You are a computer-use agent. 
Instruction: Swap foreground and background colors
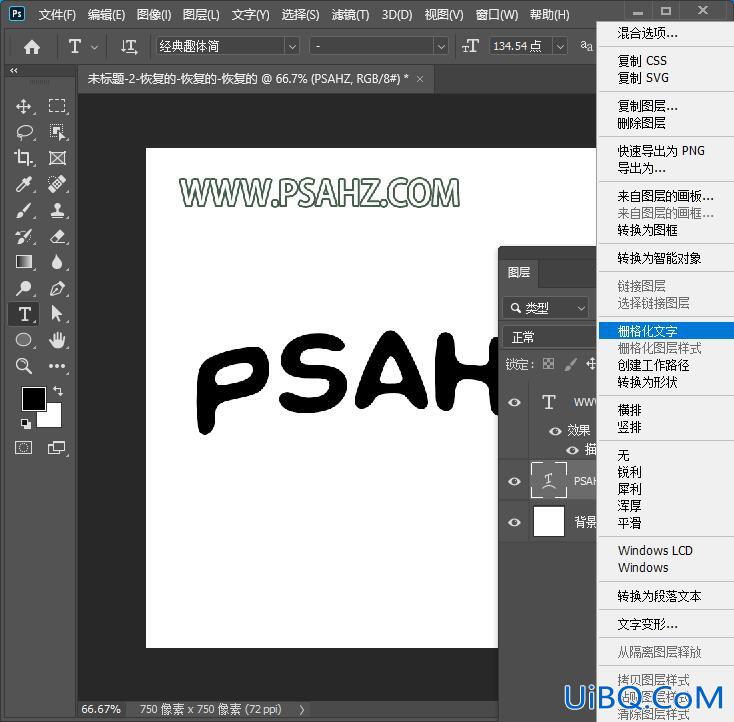click(58, 390)
